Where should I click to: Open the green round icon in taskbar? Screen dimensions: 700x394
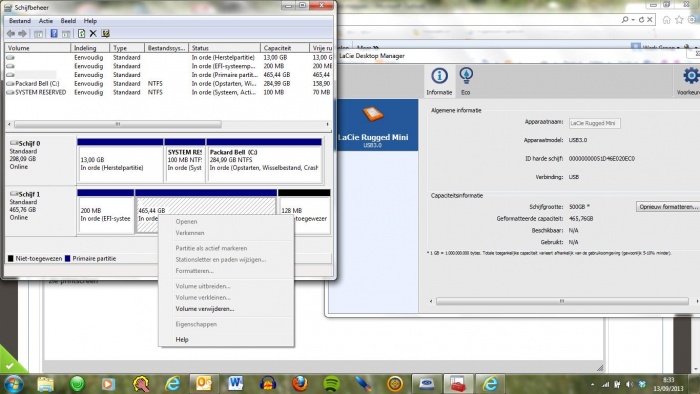click(x=77, y=383)
